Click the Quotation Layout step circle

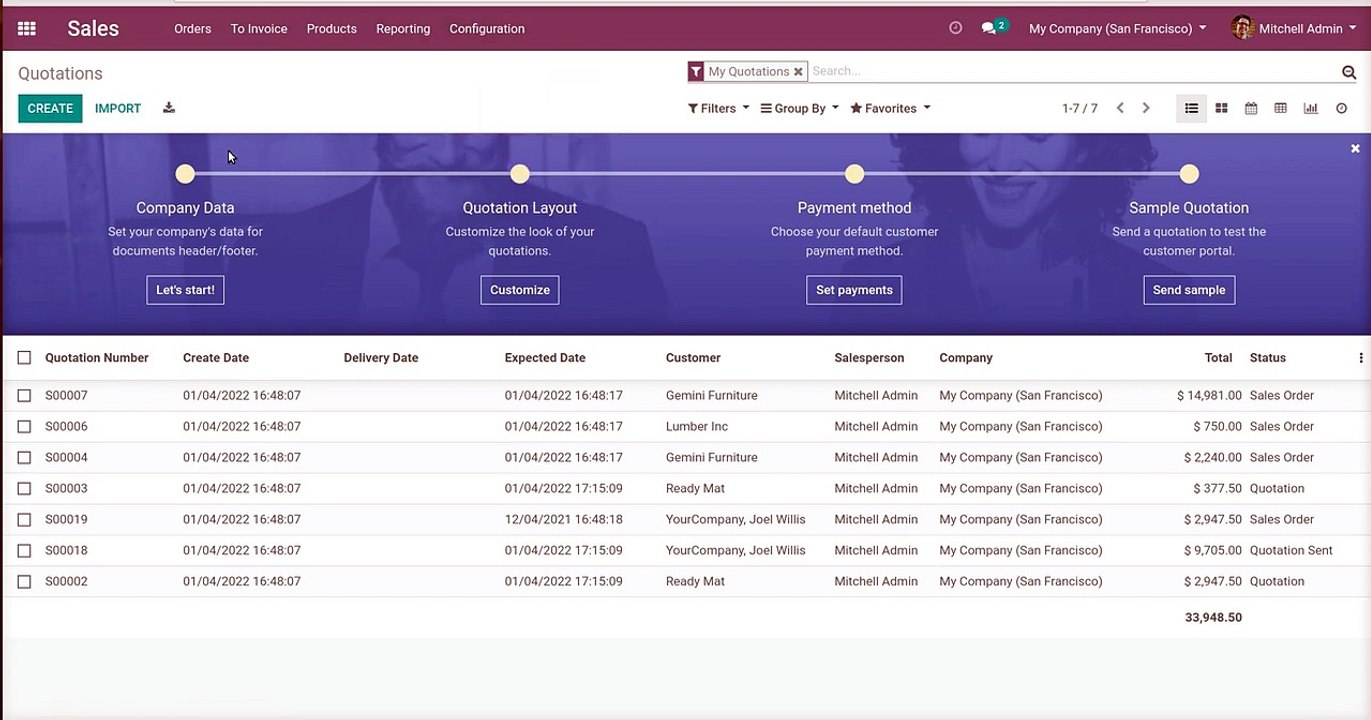click(519, 174)
